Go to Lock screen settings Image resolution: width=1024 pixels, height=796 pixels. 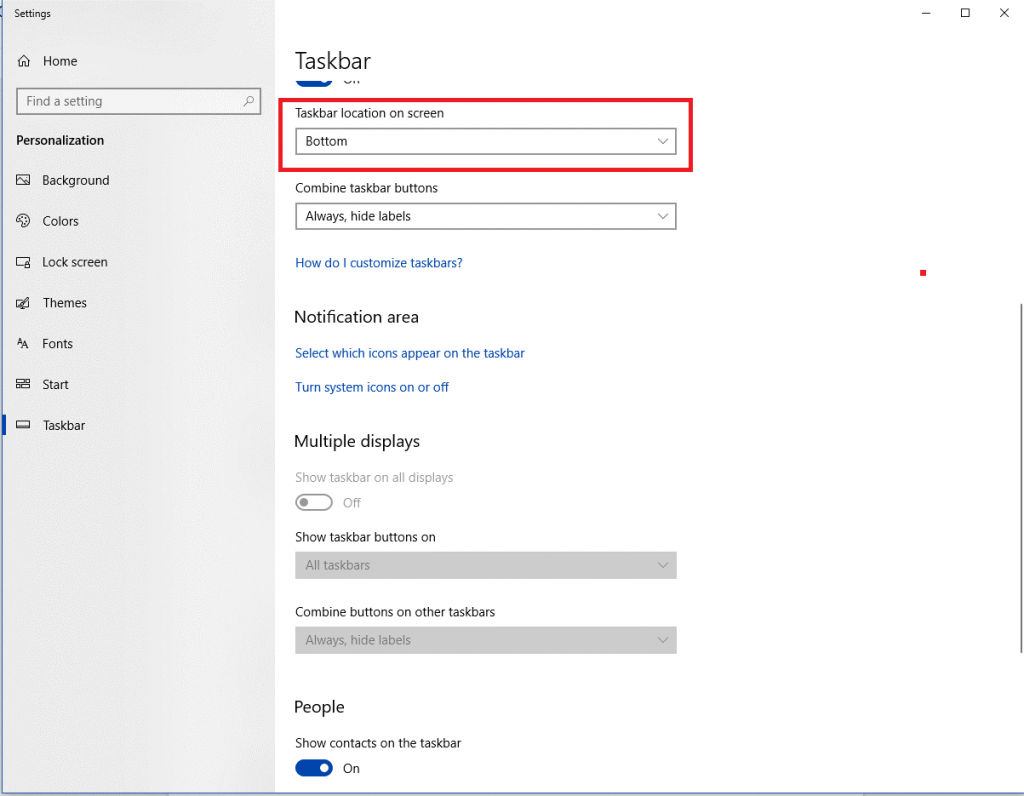pyautogui.click(x=138, y=262)
